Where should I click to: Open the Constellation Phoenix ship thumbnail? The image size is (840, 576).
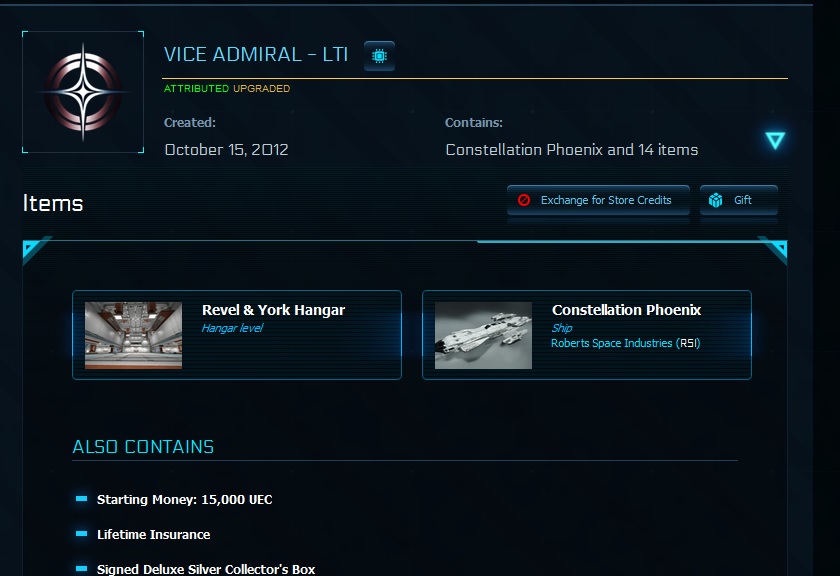[x=483, y=335]
